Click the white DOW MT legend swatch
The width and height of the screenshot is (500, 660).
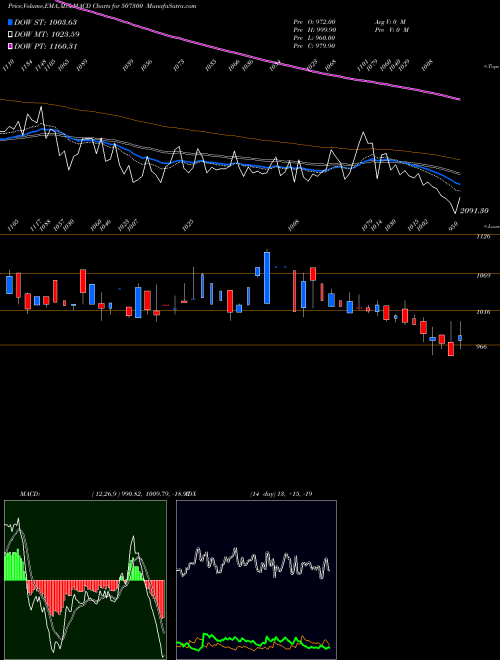[x=11, y=34]
